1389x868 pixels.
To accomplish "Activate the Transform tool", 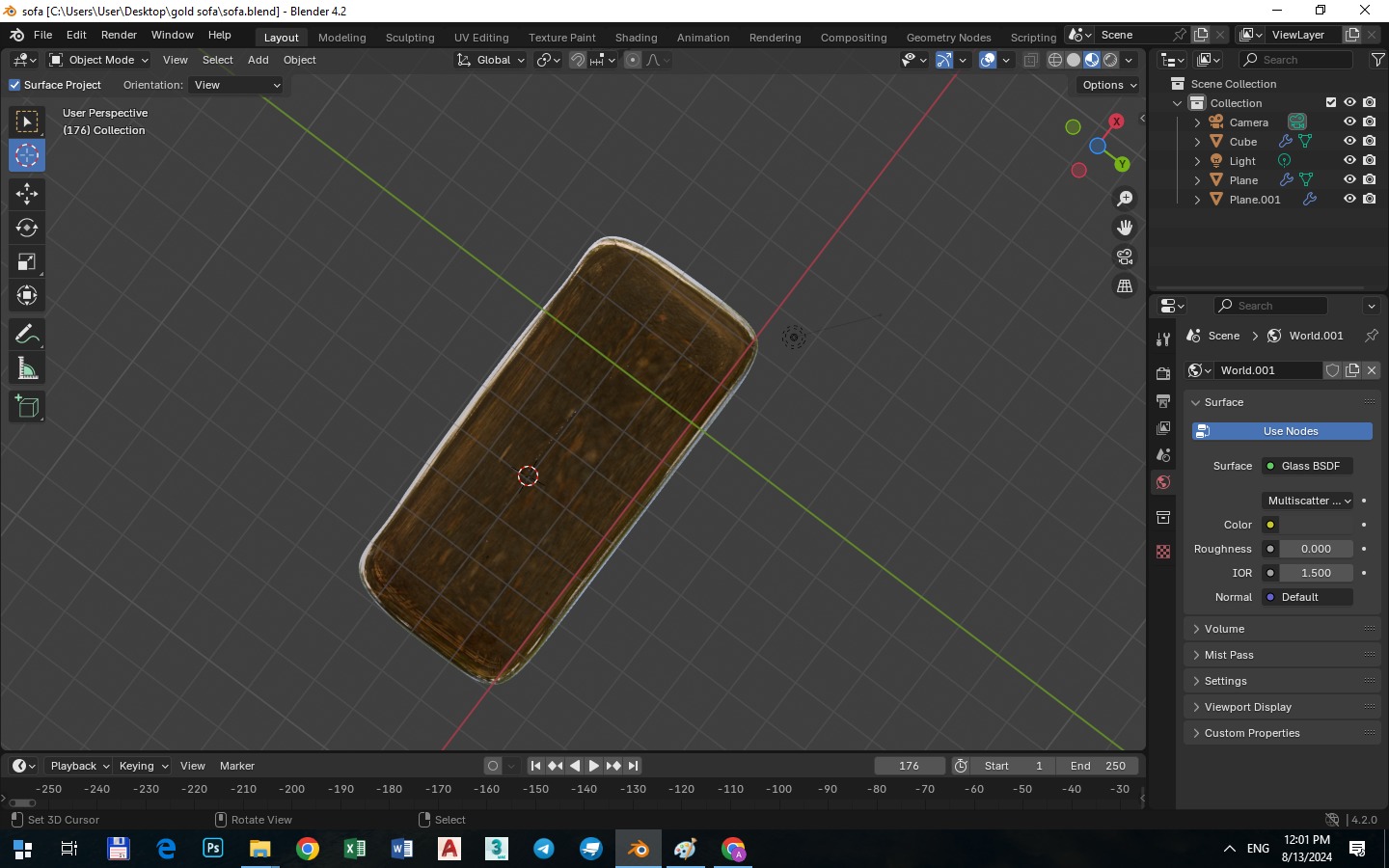I will (x=27, y=295).
